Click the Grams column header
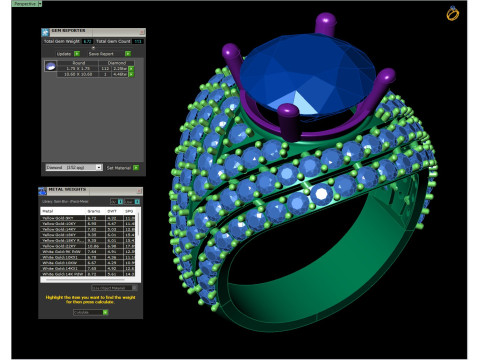The image size is (480, 360). tap(96, 211)
